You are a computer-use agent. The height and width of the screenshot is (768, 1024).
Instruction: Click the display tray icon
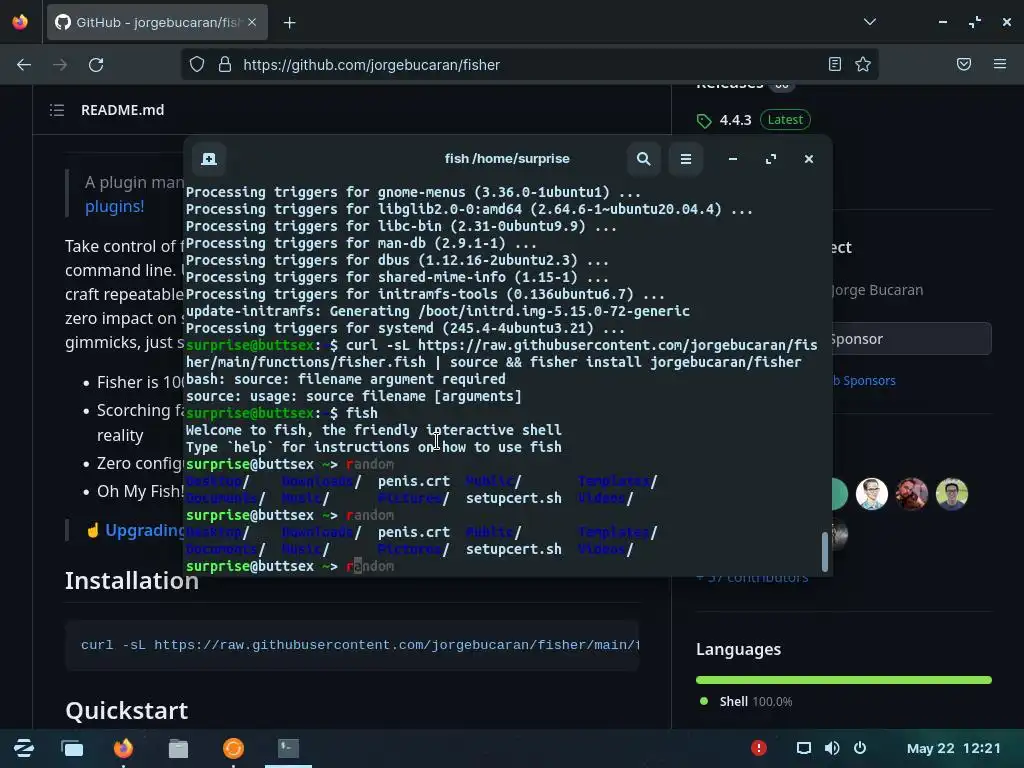804,748
